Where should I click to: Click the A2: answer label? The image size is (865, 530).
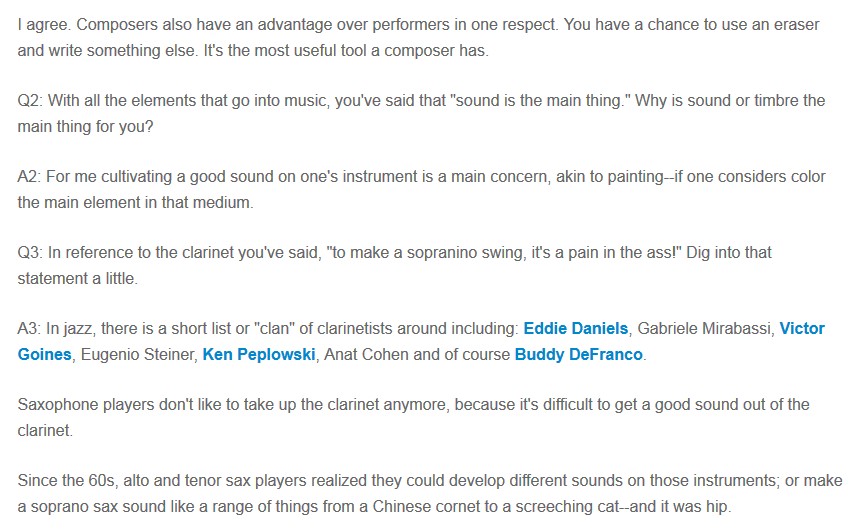tap(29, 177)
